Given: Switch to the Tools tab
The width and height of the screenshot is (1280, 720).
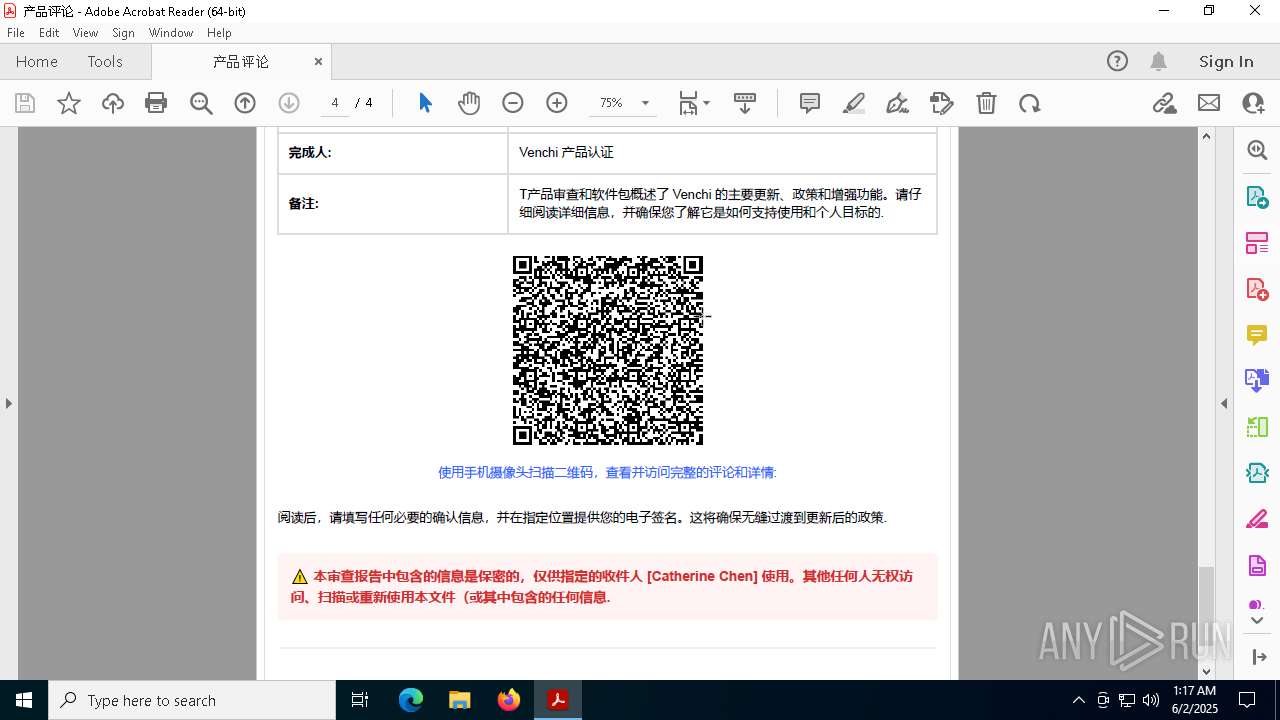Looking at the screenshot, I should (x=105, y=61).
